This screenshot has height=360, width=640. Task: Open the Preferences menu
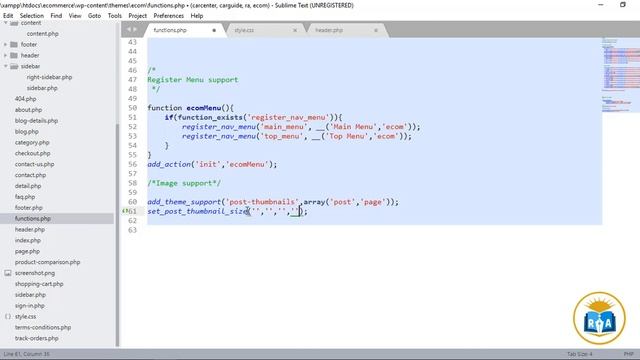169,16
